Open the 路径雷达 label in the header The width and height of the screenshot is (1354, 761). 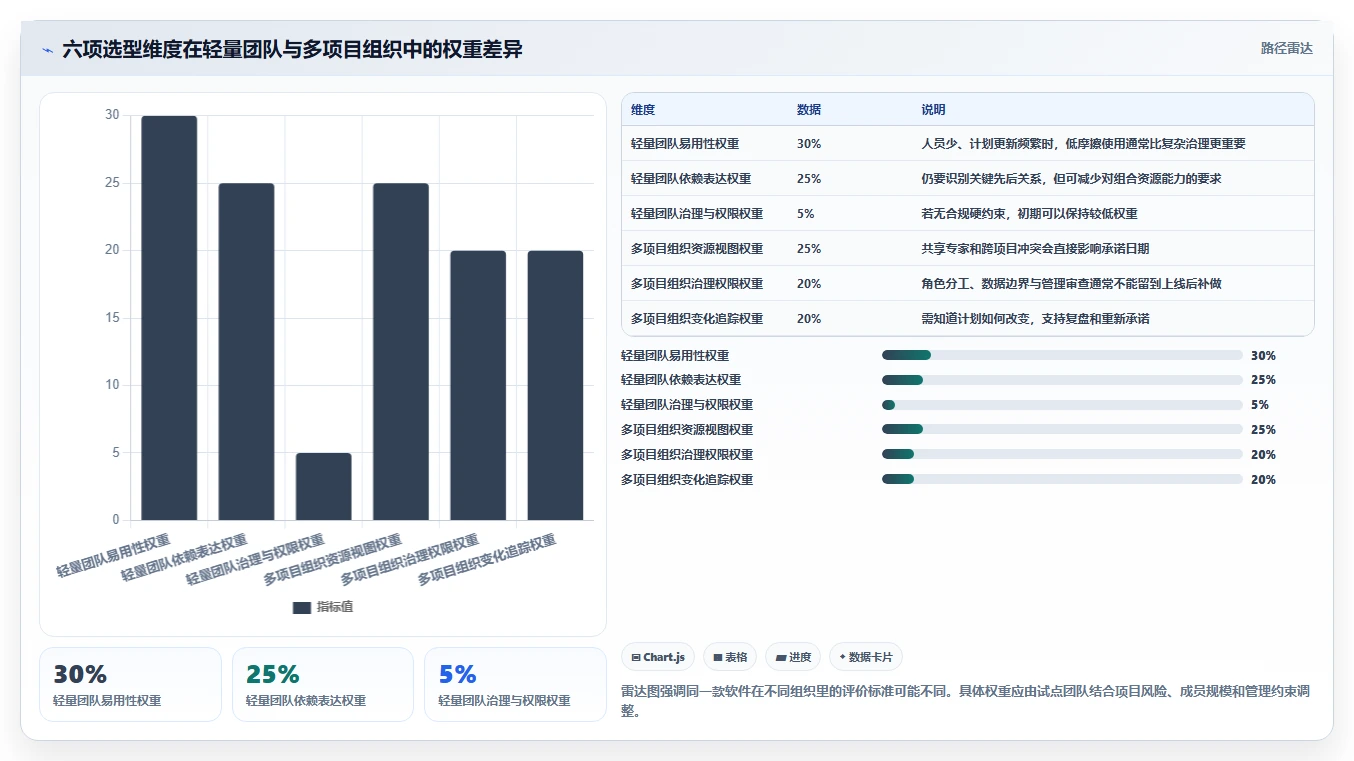tap(1286, 48)
